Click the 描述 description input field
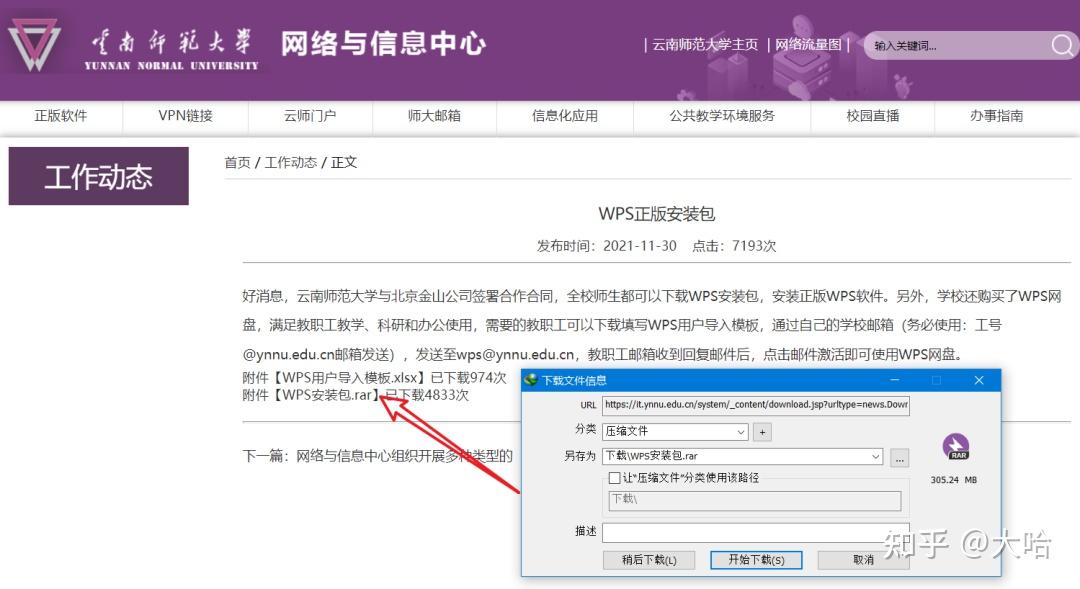The height and width of the screenshot is (589, 1080). [x=756, y=532]
